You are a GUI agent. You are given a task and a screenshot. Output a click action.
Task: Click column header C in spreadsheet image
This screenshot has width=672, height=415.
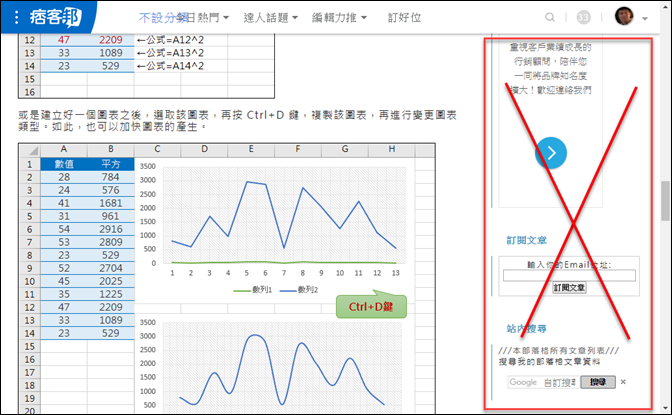(x=157, y=149)
